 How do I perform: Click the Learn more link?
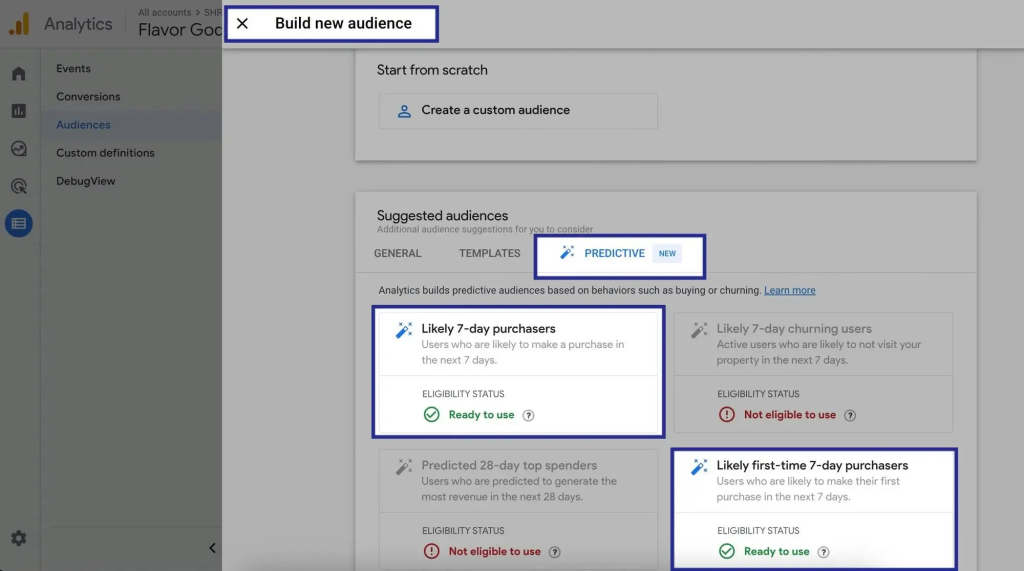pos(790,290)
